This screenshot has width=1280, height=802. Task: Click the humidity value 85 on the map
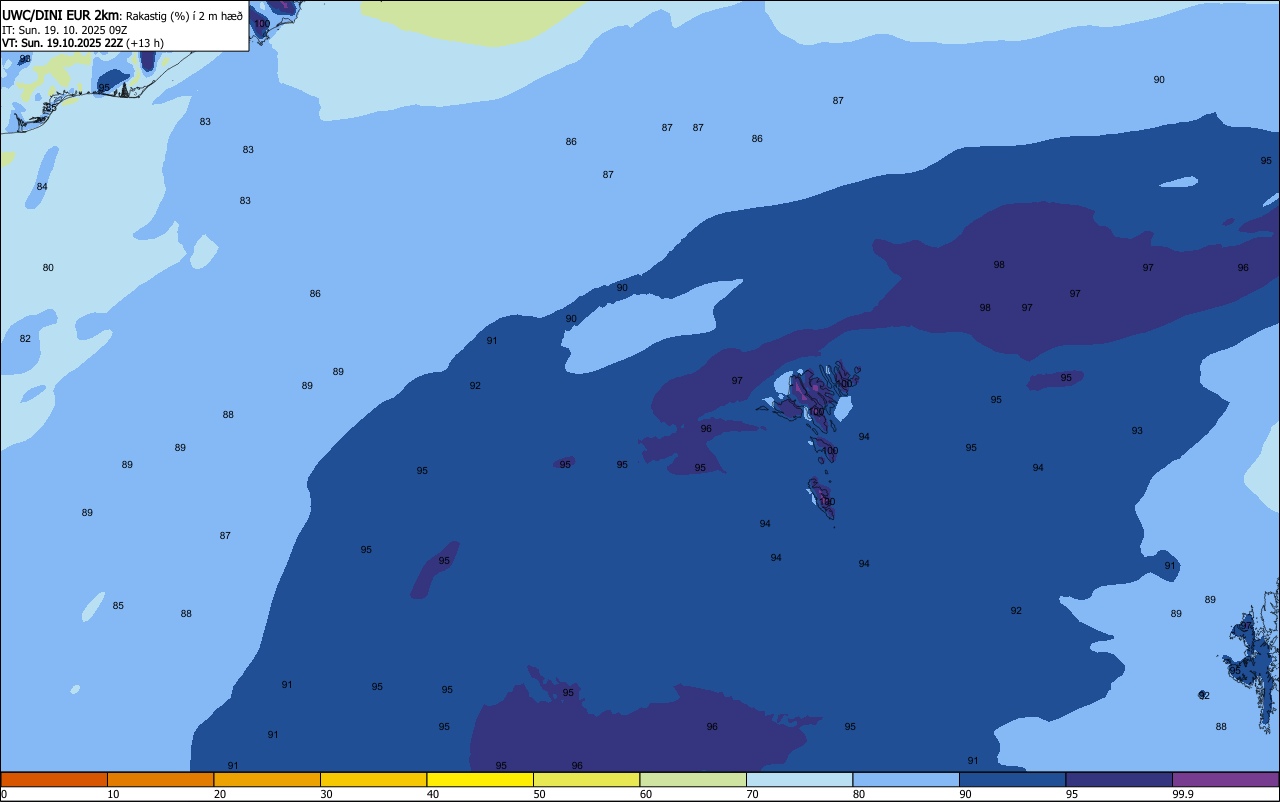point(118,606)
